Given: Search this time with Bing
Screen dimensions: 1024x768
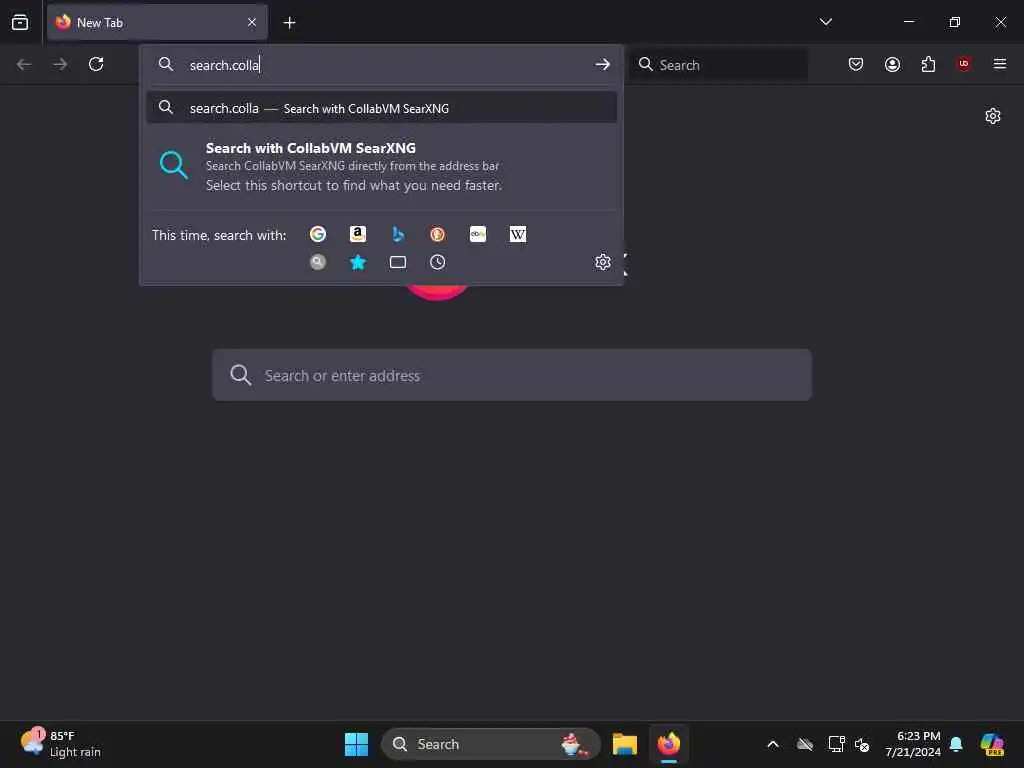Looking at the screenshot, I should pos(398,234).
